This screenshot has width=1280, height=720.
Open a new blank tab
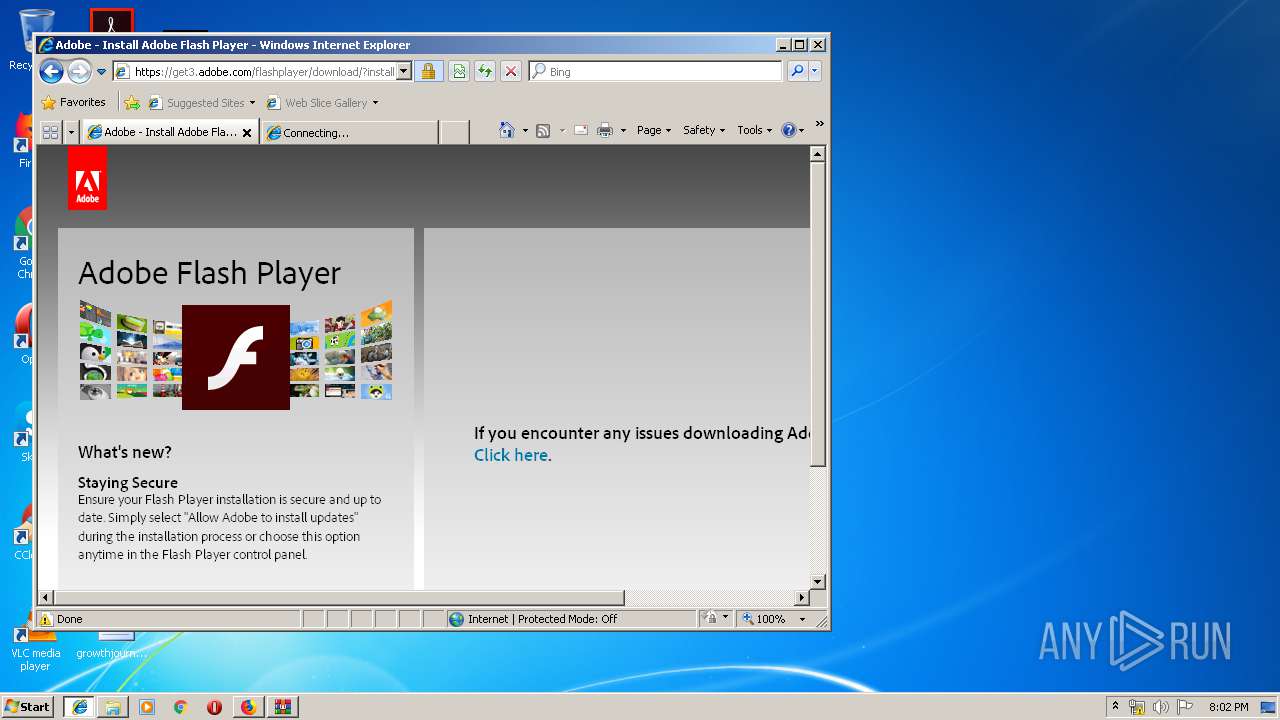point(455,132)
